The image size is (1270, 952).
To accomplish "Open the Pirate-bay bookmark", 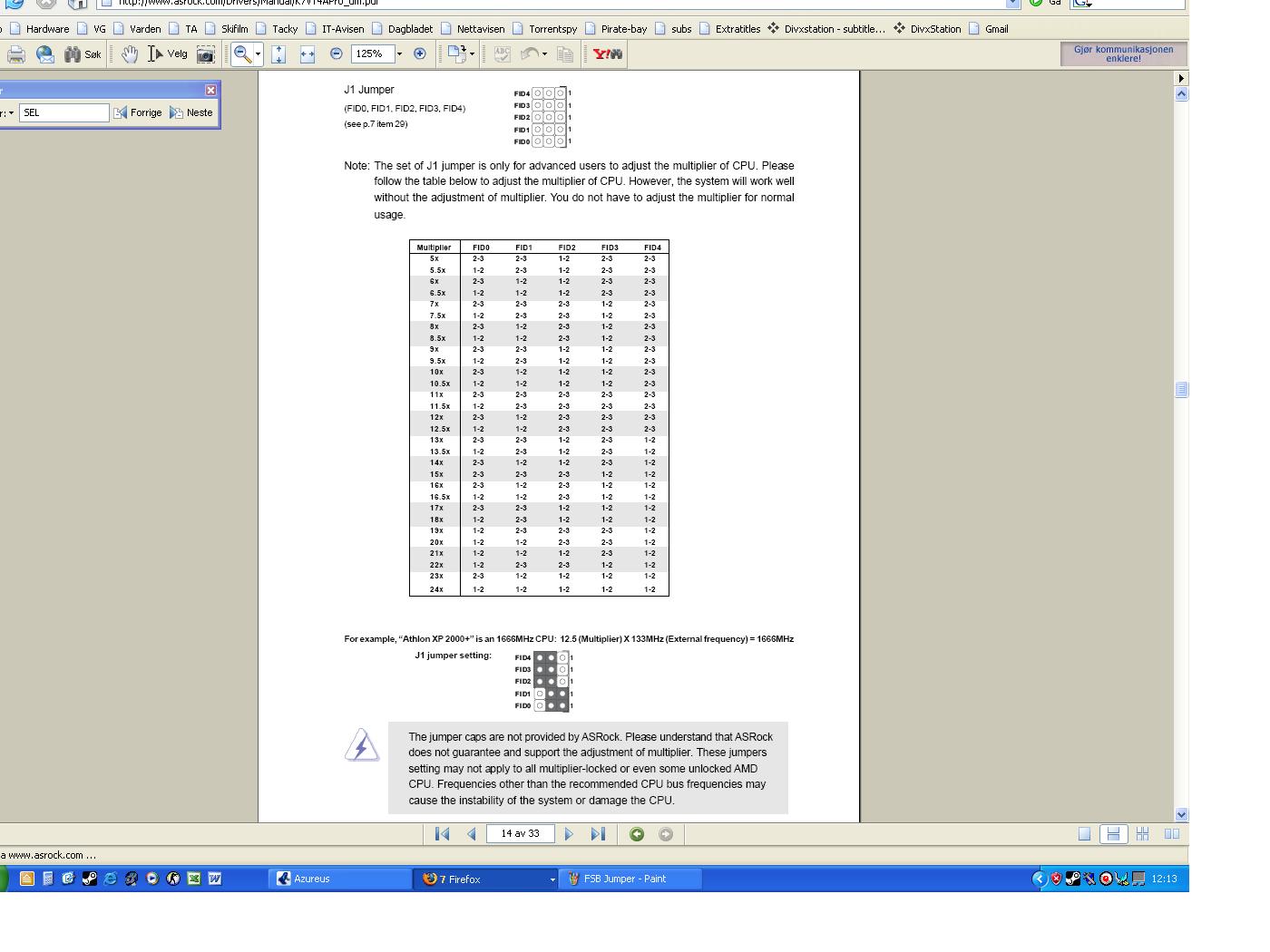I will coord(616,29).
